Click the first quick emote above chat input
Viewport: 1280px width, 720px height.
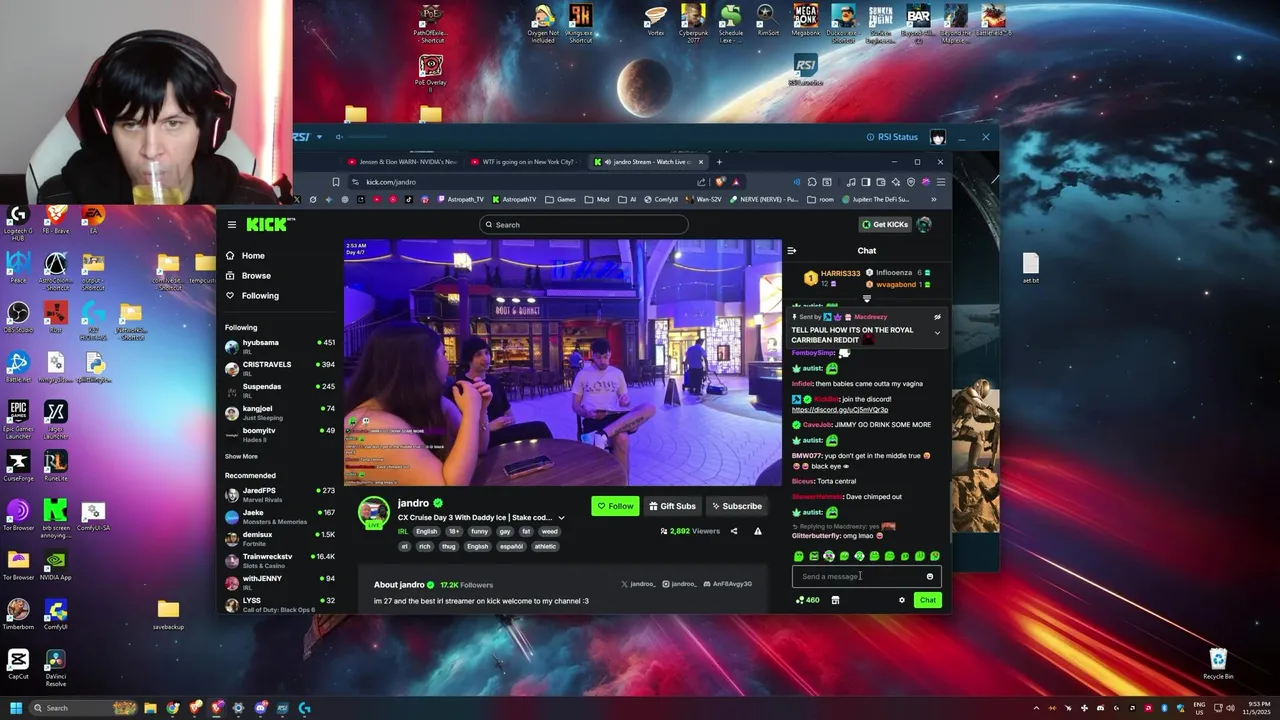[798, 556]
